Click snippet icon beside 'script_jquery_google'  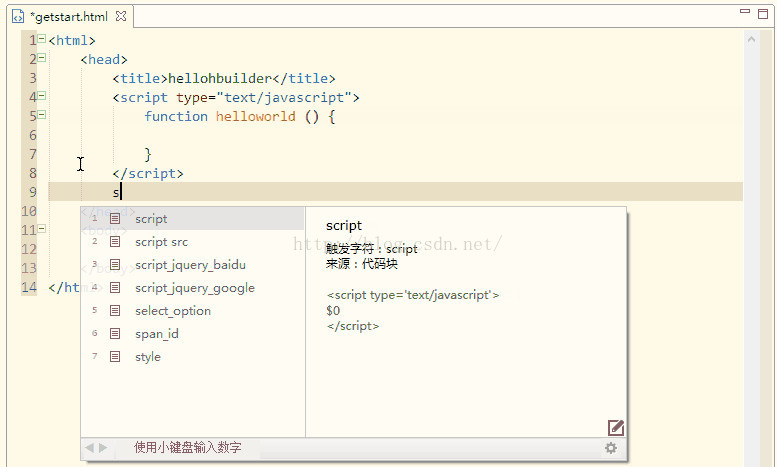pos(115,288)
